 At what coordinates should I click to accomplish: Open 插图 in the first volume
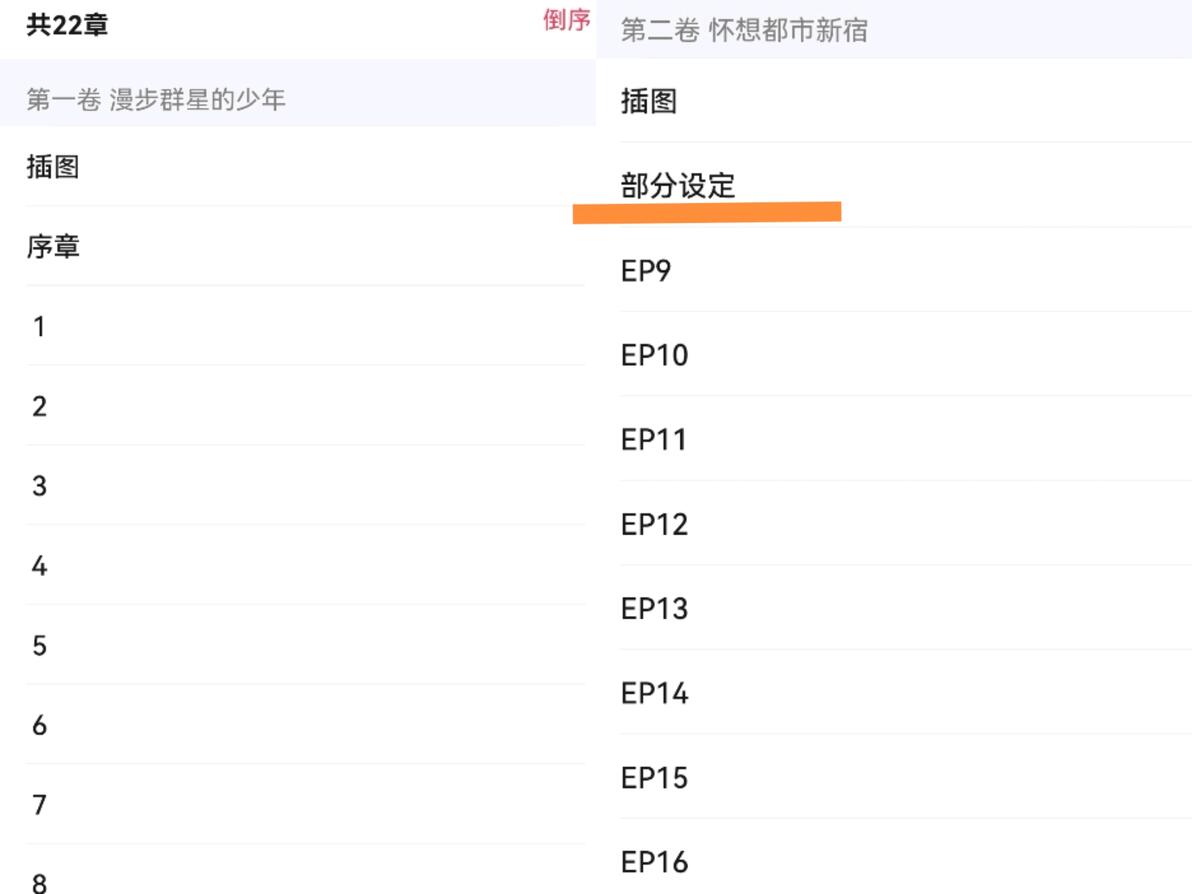tap(305, 166)
